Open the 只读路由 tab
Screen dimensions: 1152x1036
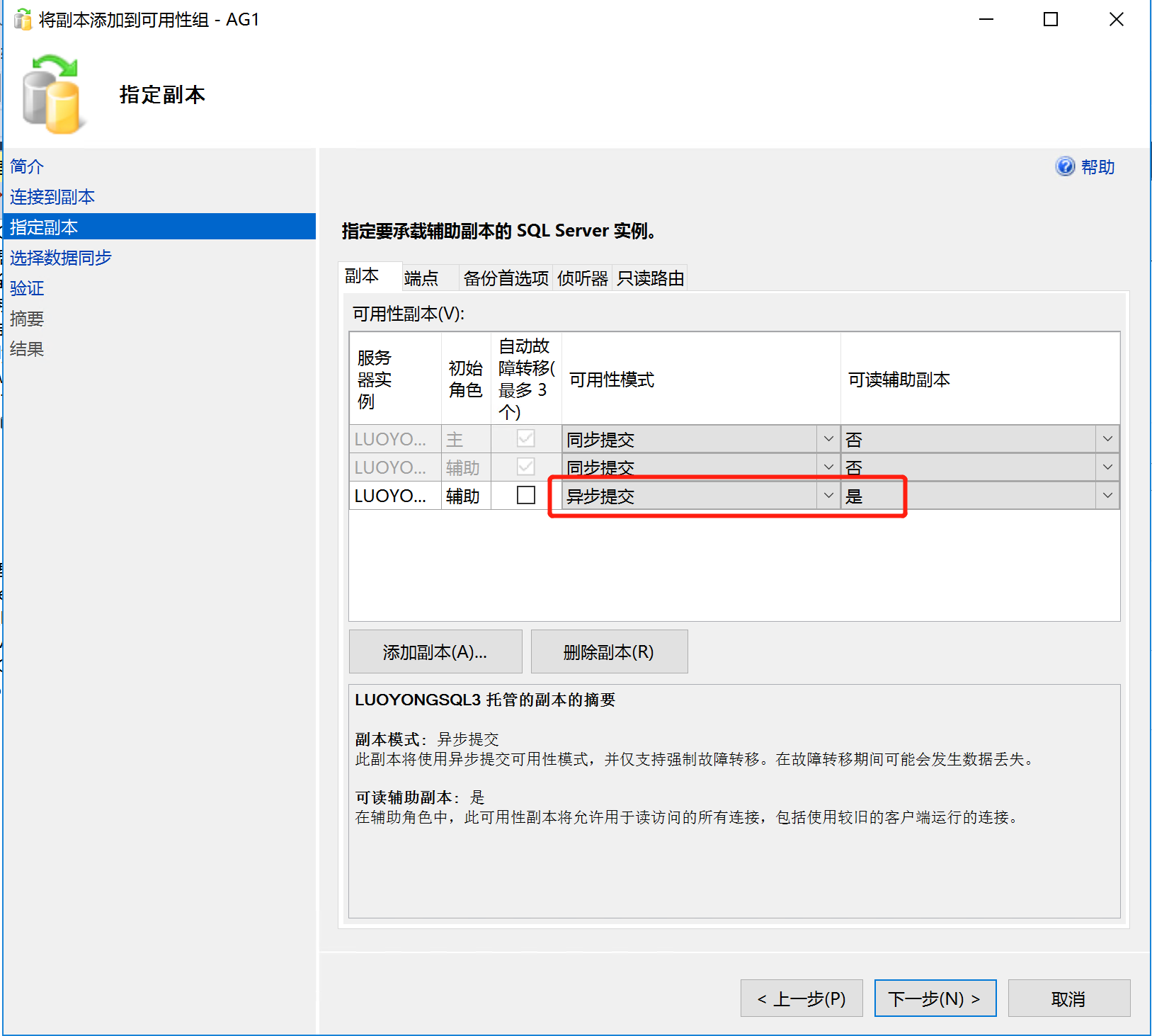pyautogui.click(x=650, y=278)
